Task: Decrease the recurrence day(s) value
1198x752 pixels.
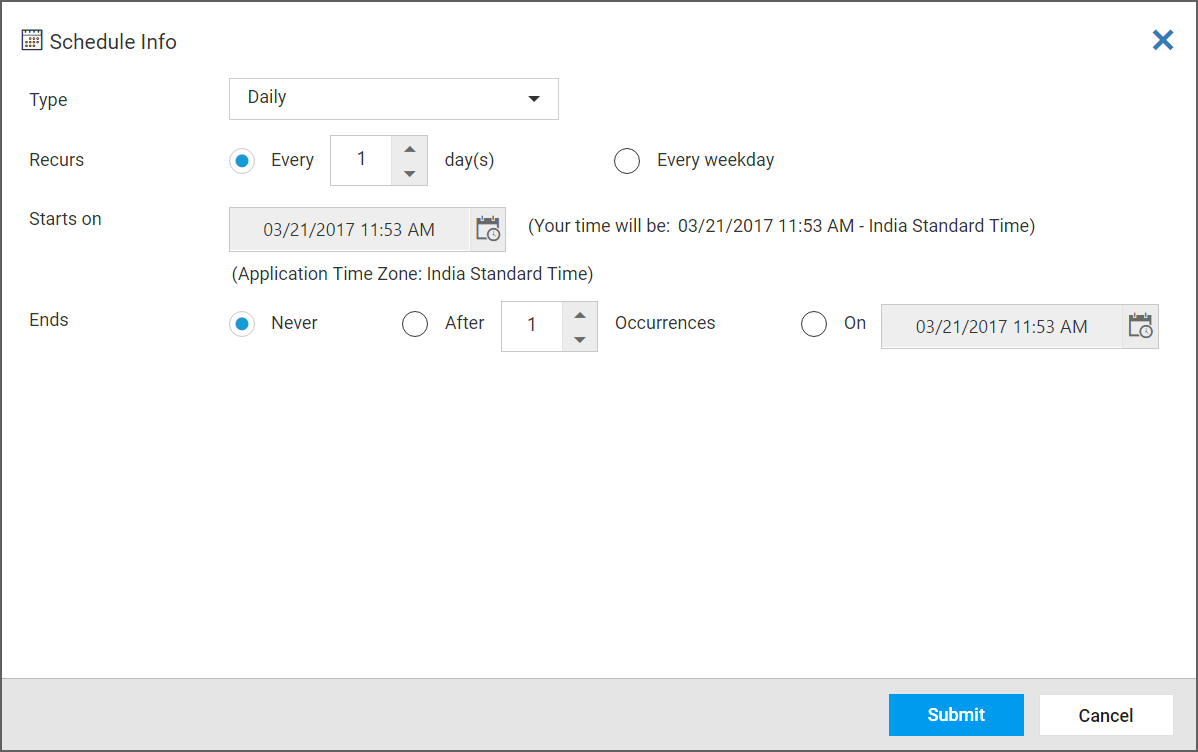Action: pos(410,173)
